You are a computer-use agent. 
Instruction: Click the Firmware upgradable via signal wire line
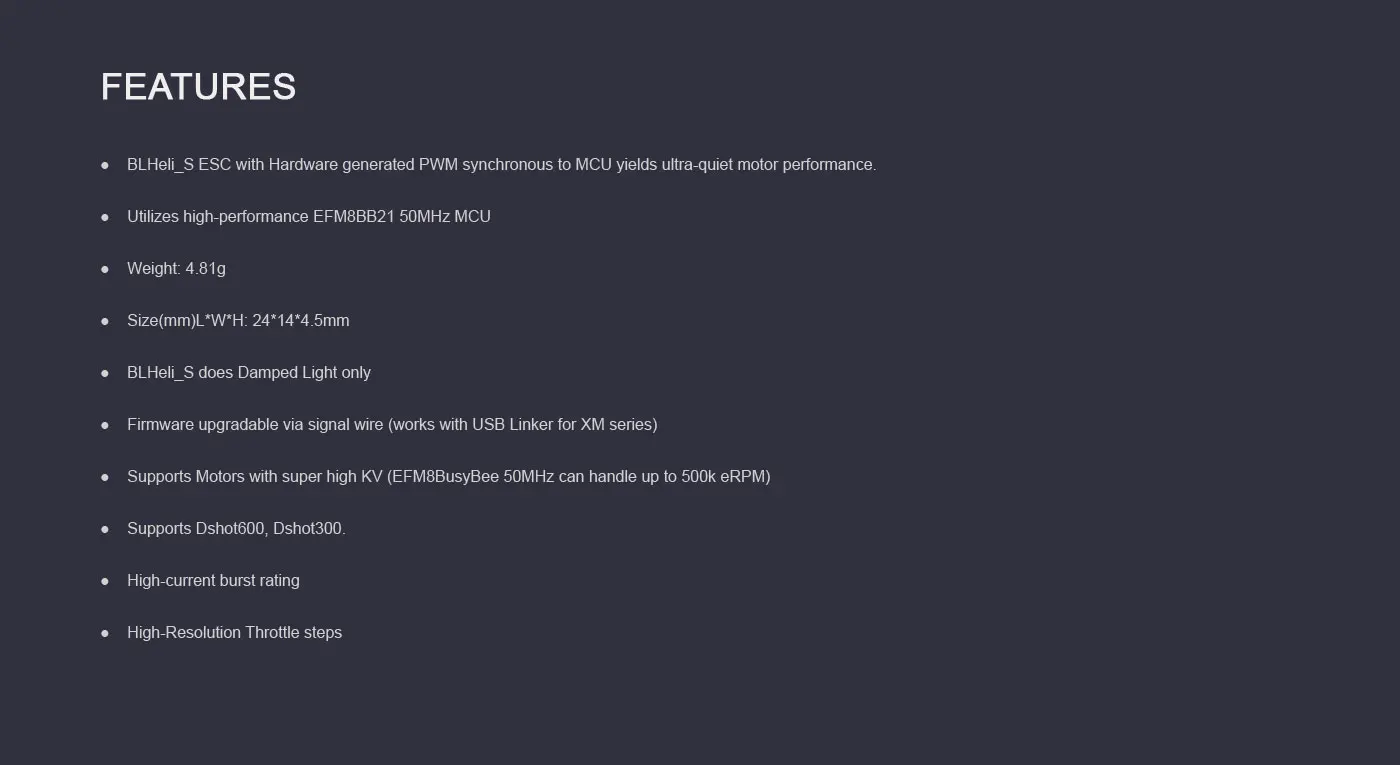pyautogui.click(x=391, y=424)
